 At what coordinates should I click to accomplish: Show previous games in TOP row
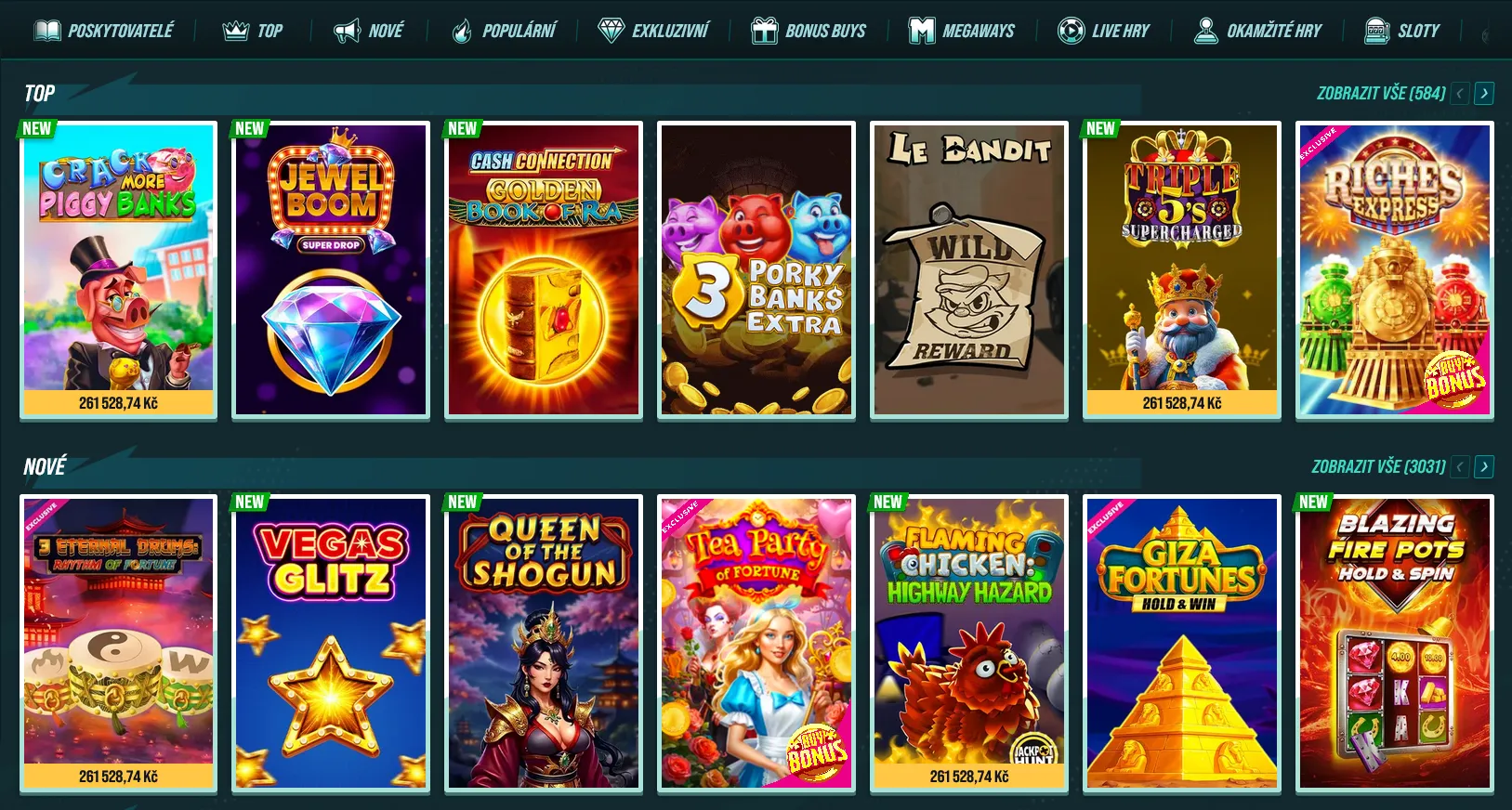[x=1460, y=93]
